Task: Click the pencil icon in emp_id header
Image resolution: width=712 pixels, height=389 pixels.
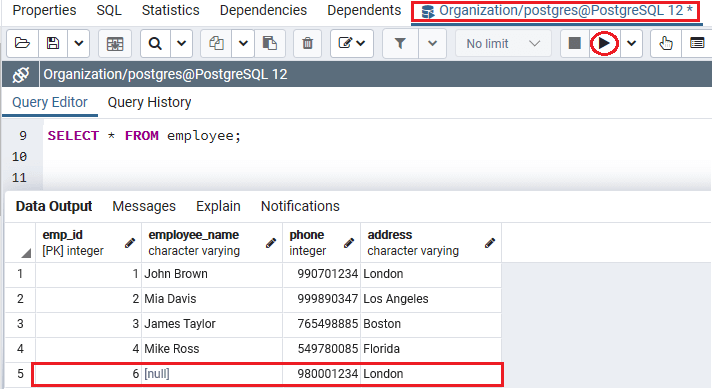Action: pos(130,243)
